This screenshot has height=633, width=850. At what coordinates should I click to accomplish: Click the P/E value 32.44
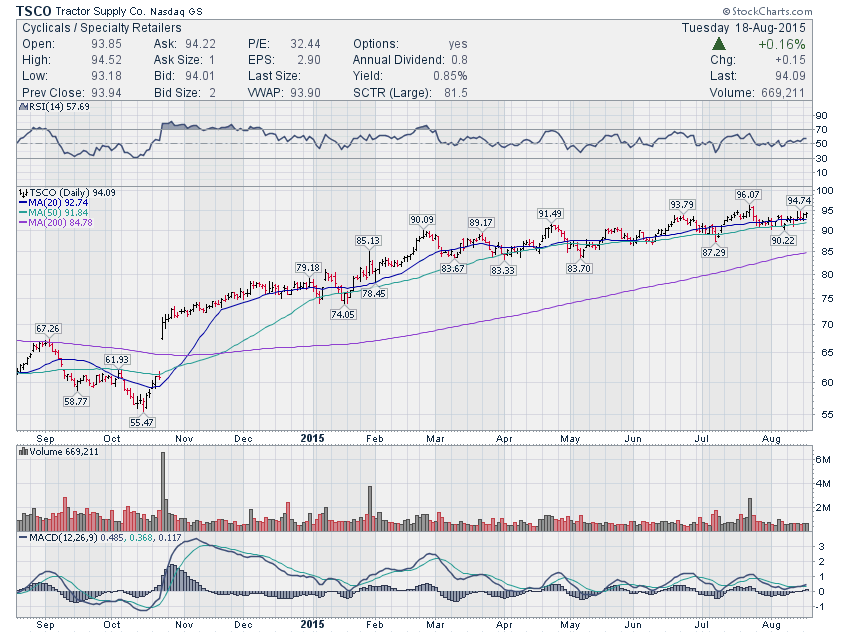tap(305, 44)
